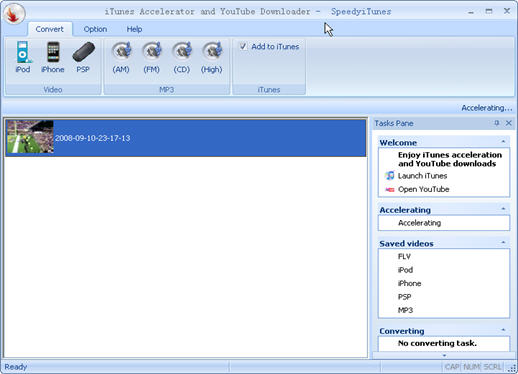Click the Tasks Pane title

pos(394,123)
